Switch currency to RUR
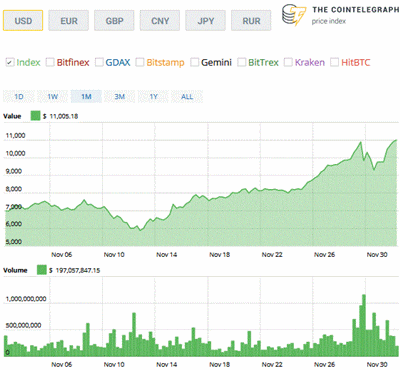This screenshot has width=400, height=370. point(251,21)
